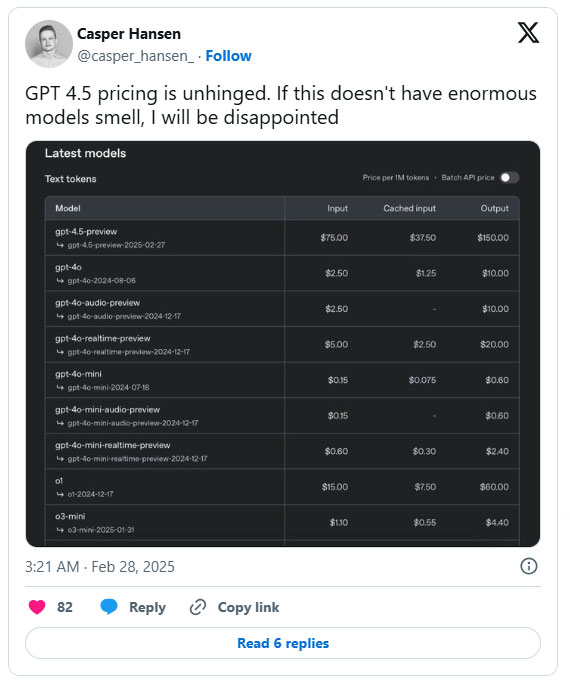This screenshot has height=681, width=570.
Task: Open Casper Hansen's profile picture
Action: tap(49, 44)
